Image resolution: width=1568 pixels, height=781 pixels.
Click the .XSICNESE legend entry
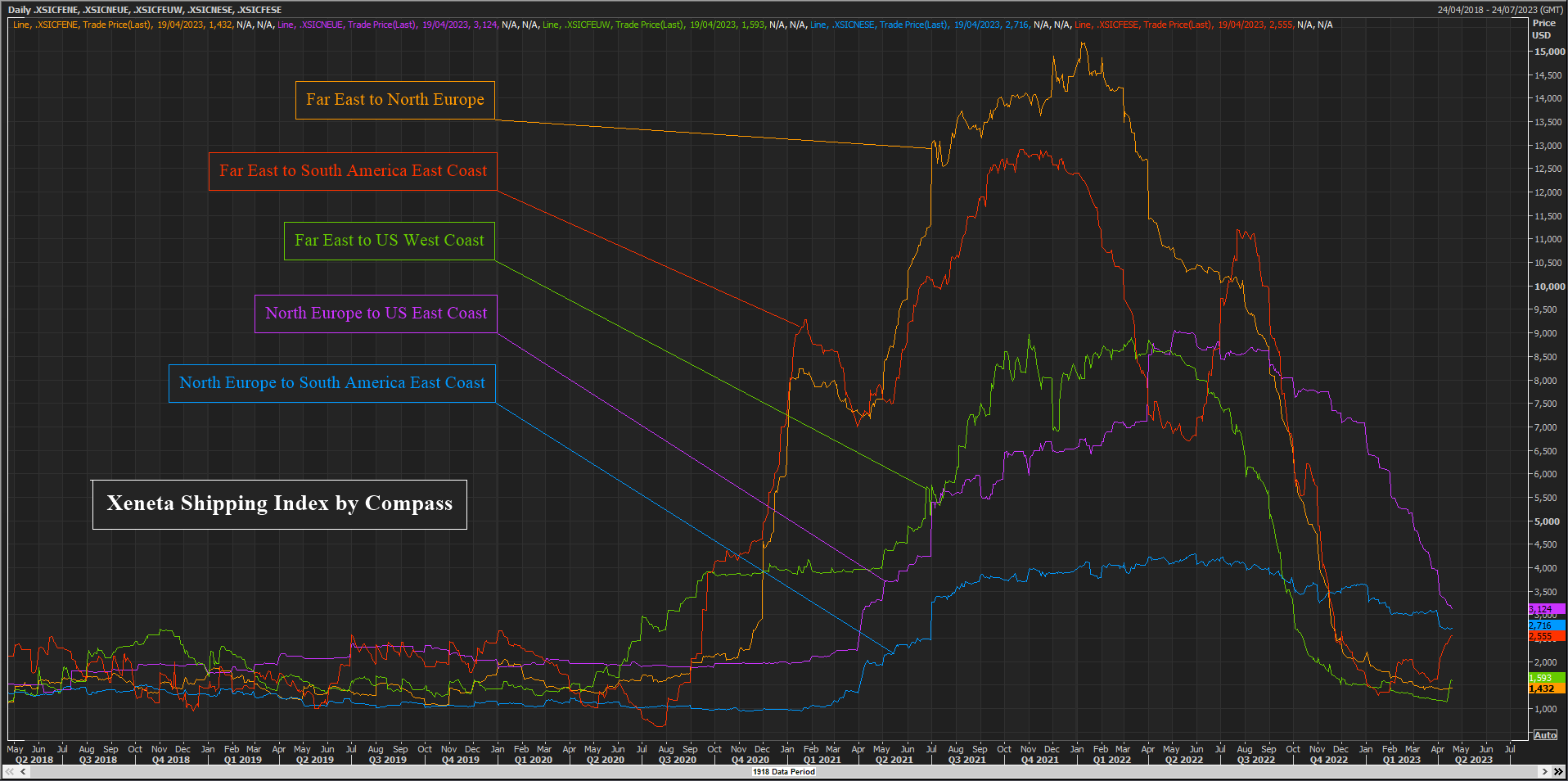pos(940,25)
